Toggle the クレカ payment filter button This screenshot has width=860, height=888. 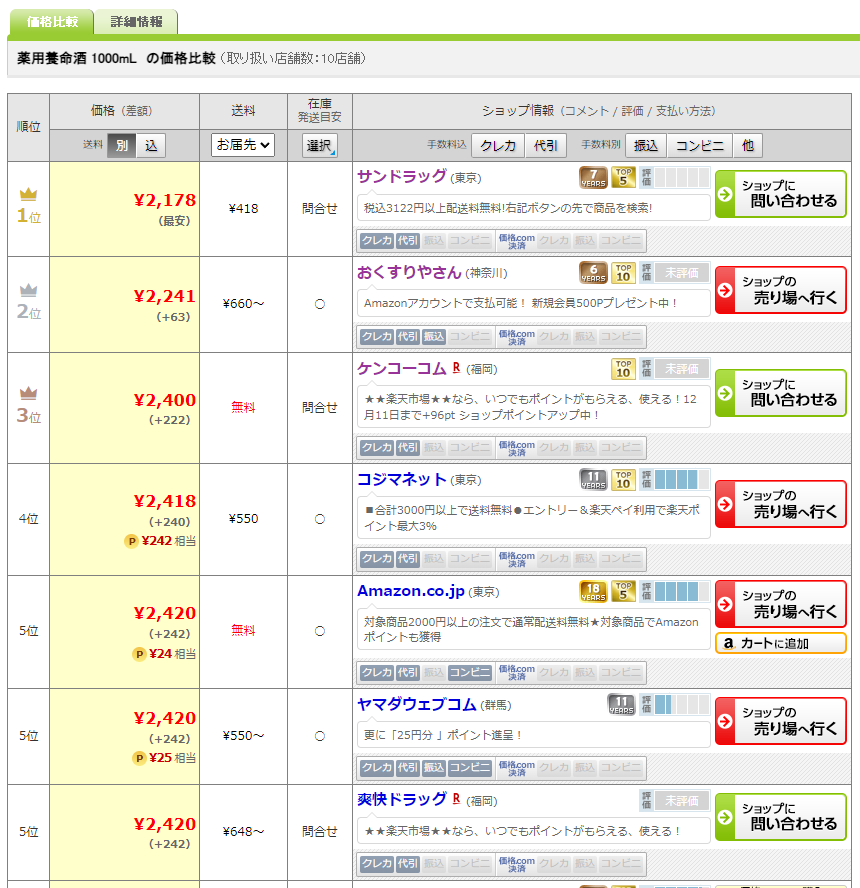click(498, 146)
